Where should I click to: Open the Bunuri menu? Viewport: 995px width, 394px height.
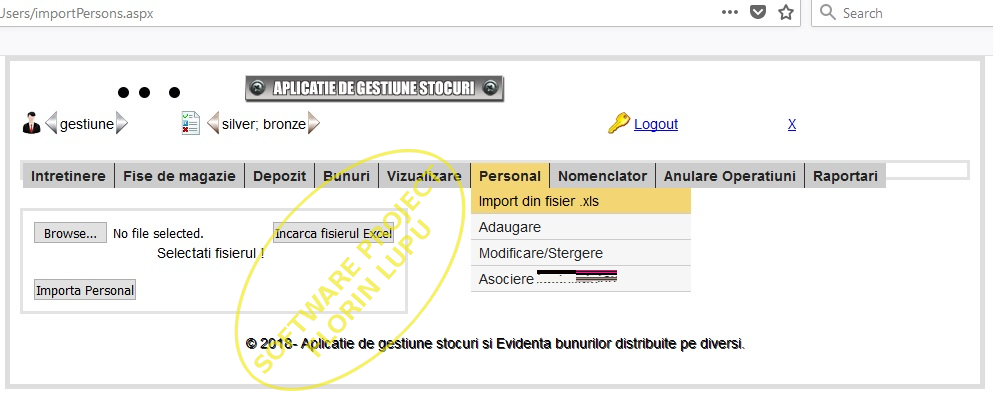pyautogui.click(x=346, y=176)
